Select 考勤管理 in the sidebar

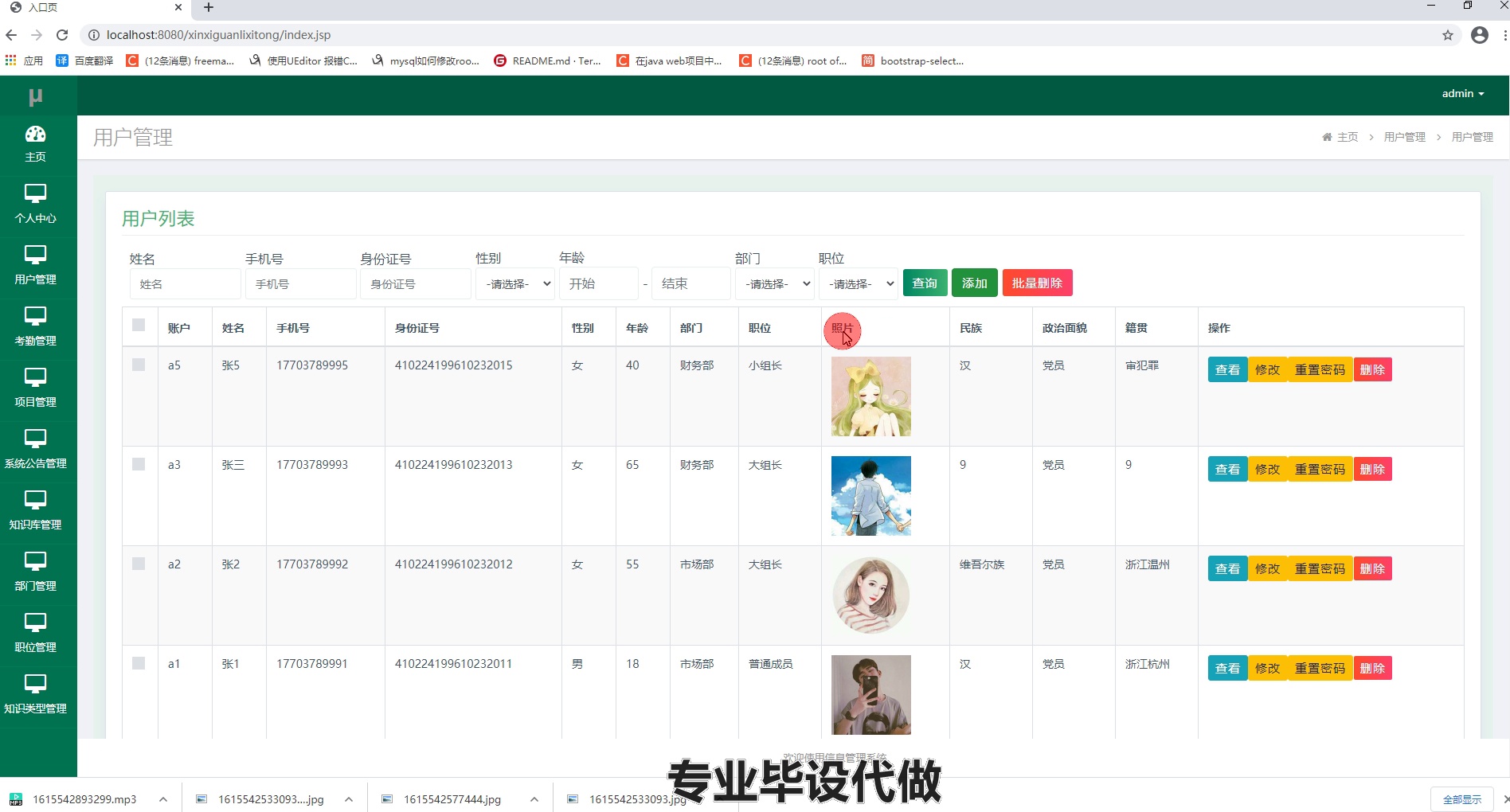35,327
